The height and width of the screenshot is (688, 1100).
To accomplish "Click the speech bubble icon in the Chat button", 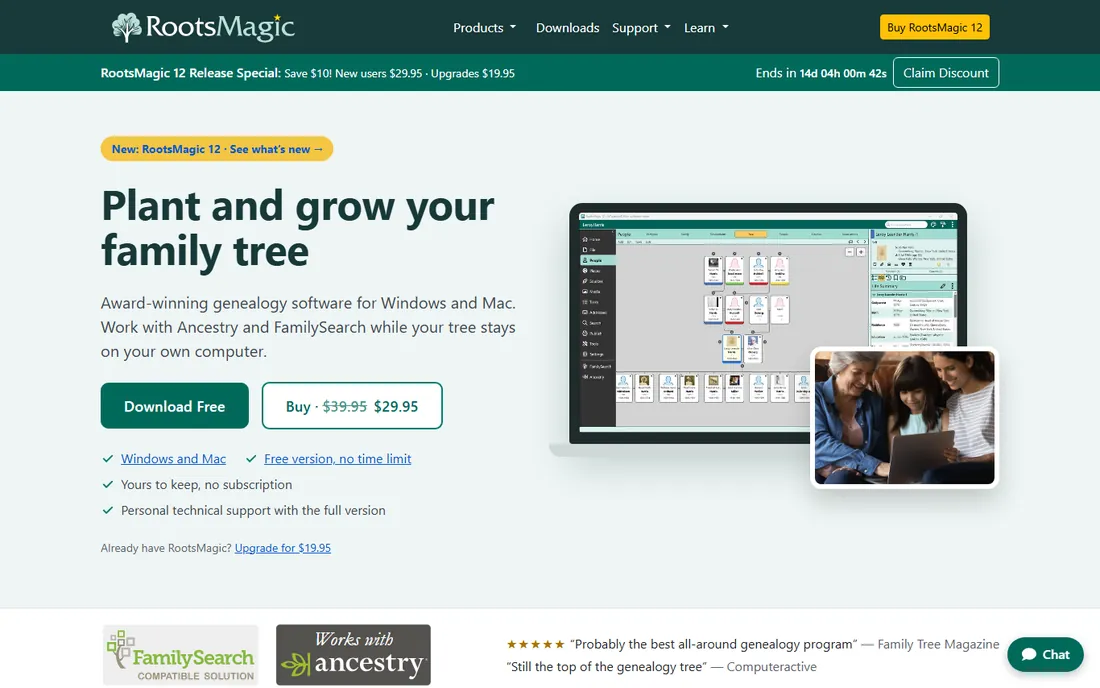I will [1028, 654].
